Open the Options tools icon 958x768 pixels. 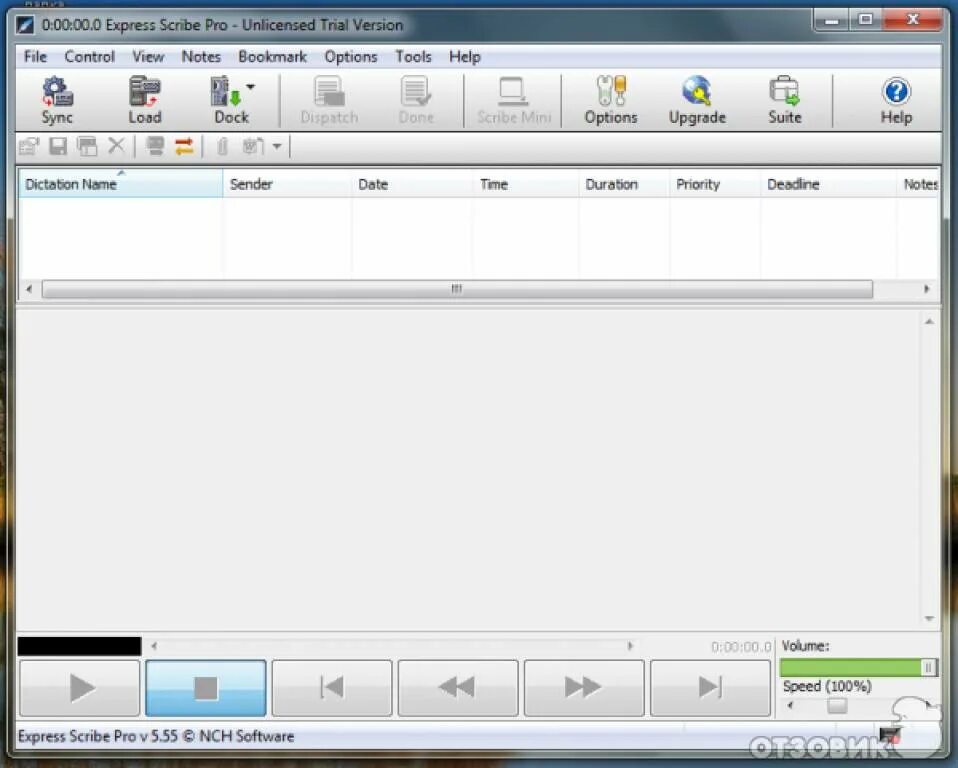(611, 100)
